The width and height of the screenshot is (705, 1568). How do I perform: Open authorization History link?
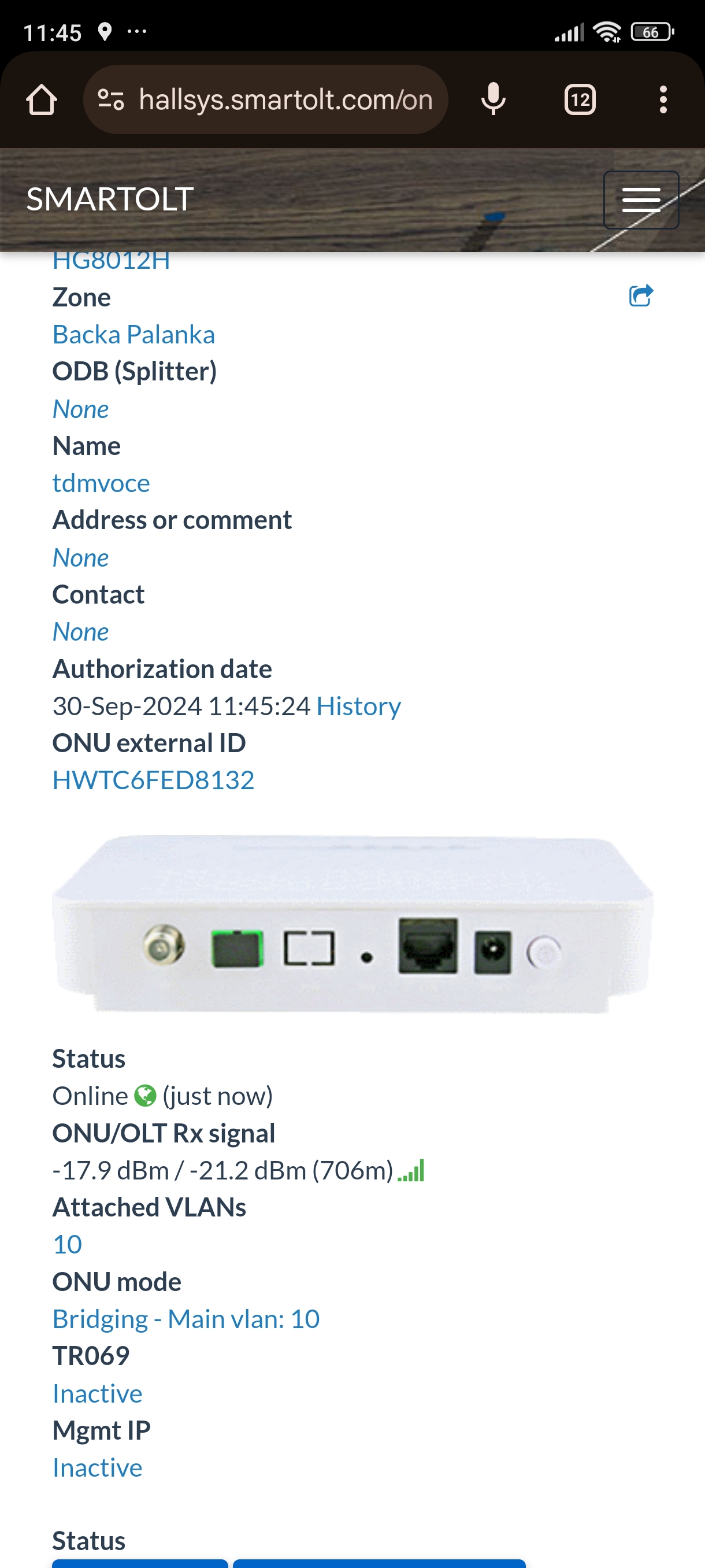point(358,706)
